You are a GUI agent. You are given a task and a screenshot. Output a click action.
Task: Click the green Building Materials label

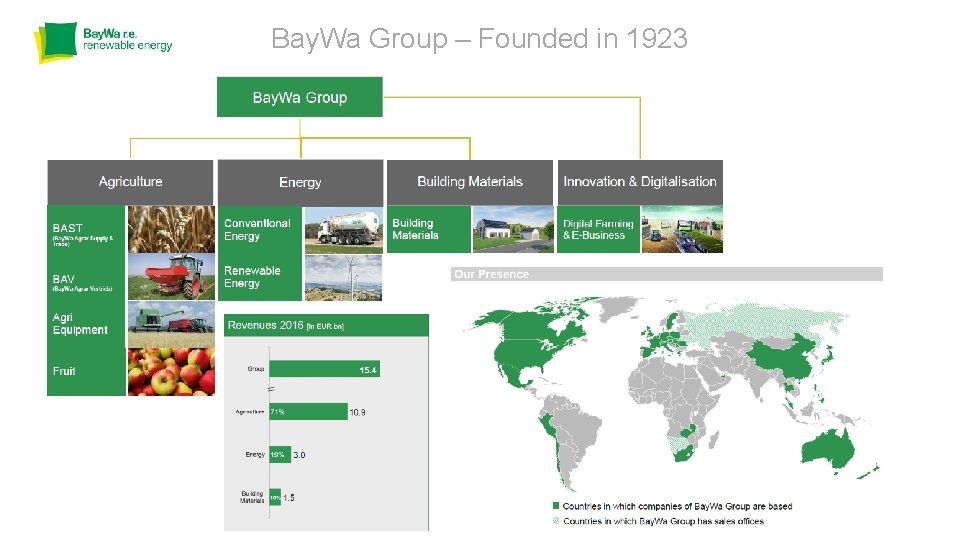pyautogui.click(x=415, y=229)
